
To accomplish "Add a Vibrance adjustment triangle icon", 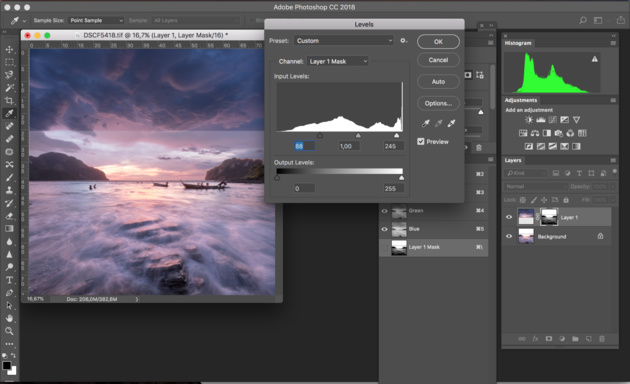I will [577, 120].
